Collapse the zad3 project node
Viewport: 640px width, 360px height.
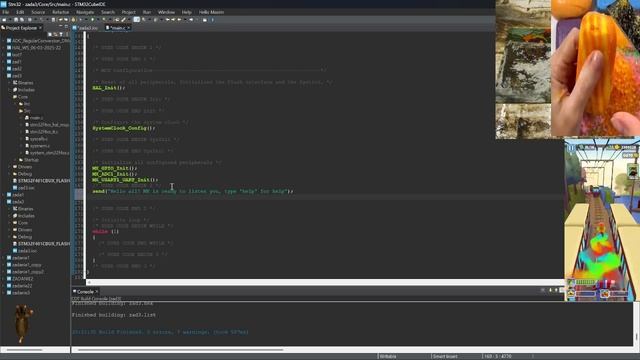4,76
